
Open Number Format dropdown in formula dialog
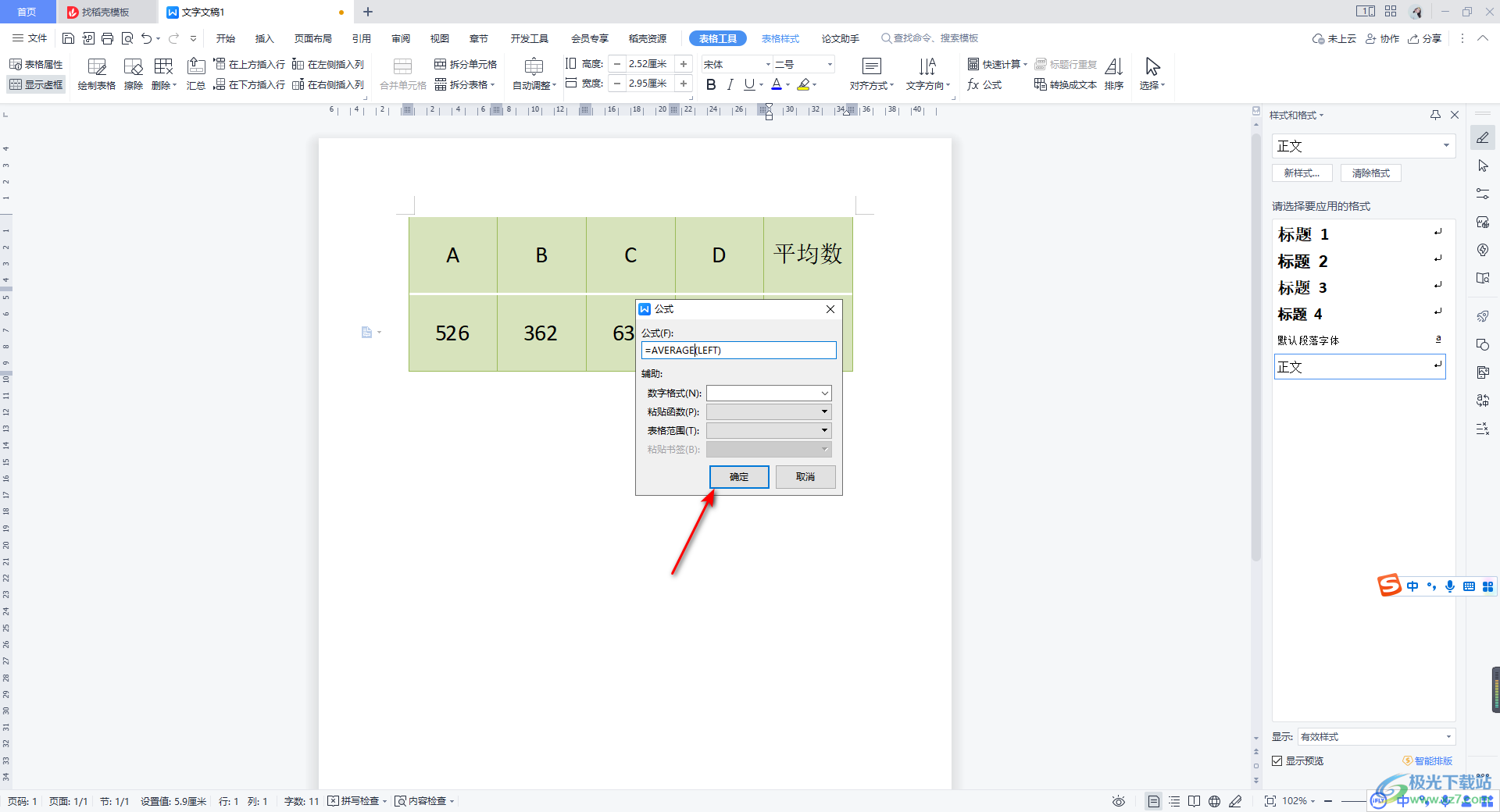[824, 393]
